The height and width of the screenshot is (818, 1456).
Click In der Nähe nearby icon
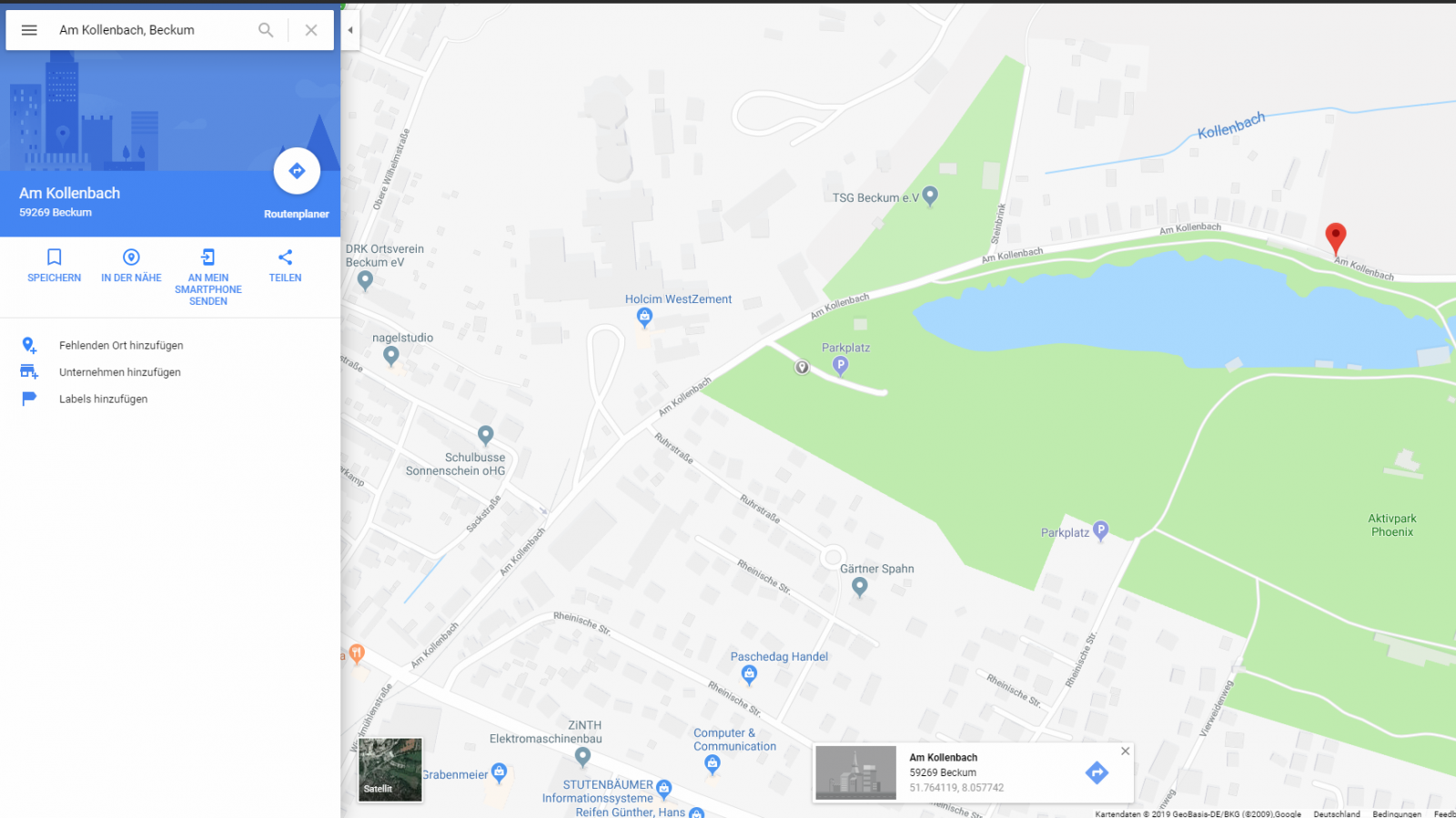click(x=131, y=258)
